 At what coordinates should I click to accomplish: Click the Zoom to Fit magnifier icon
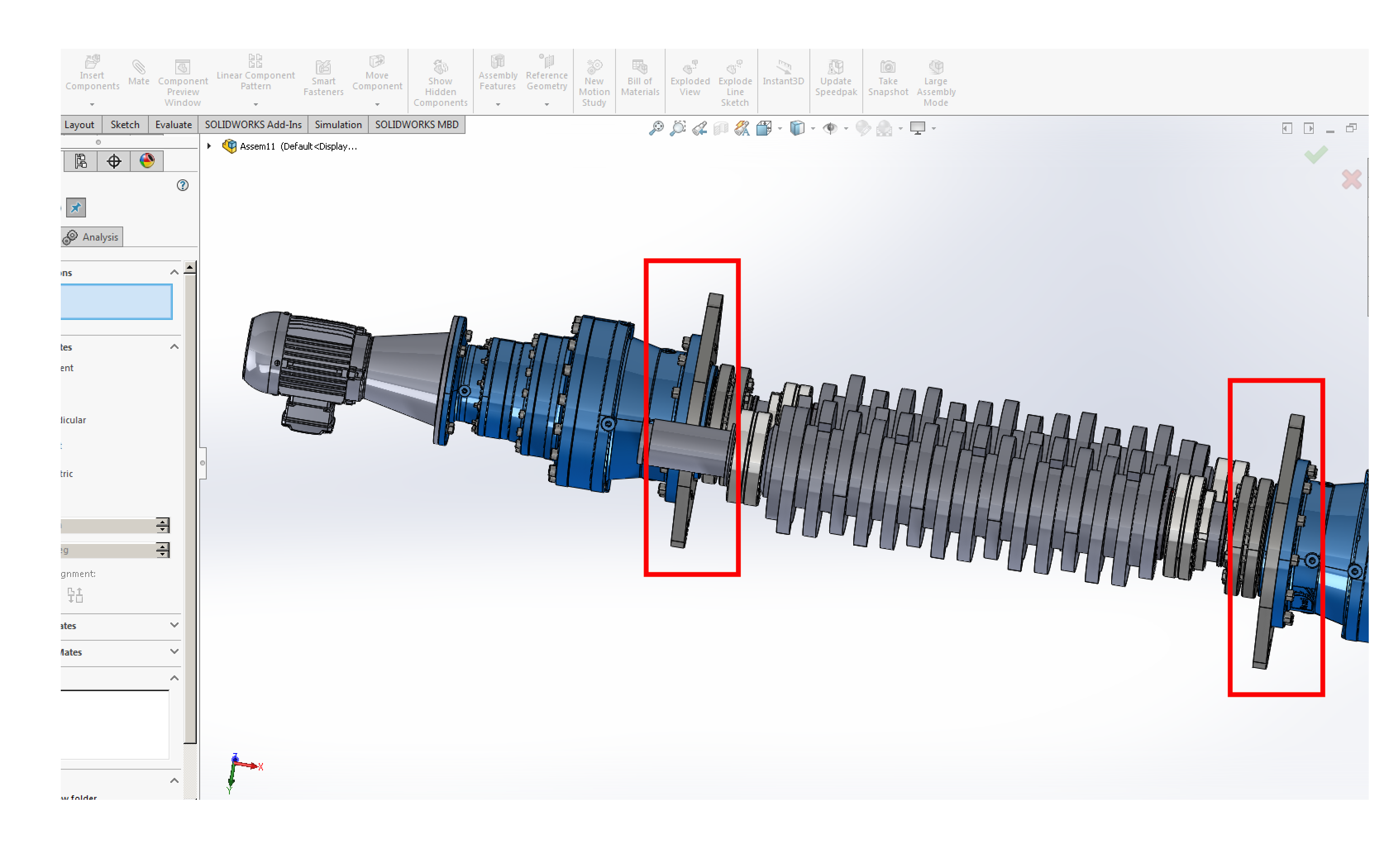pos(656,128)
